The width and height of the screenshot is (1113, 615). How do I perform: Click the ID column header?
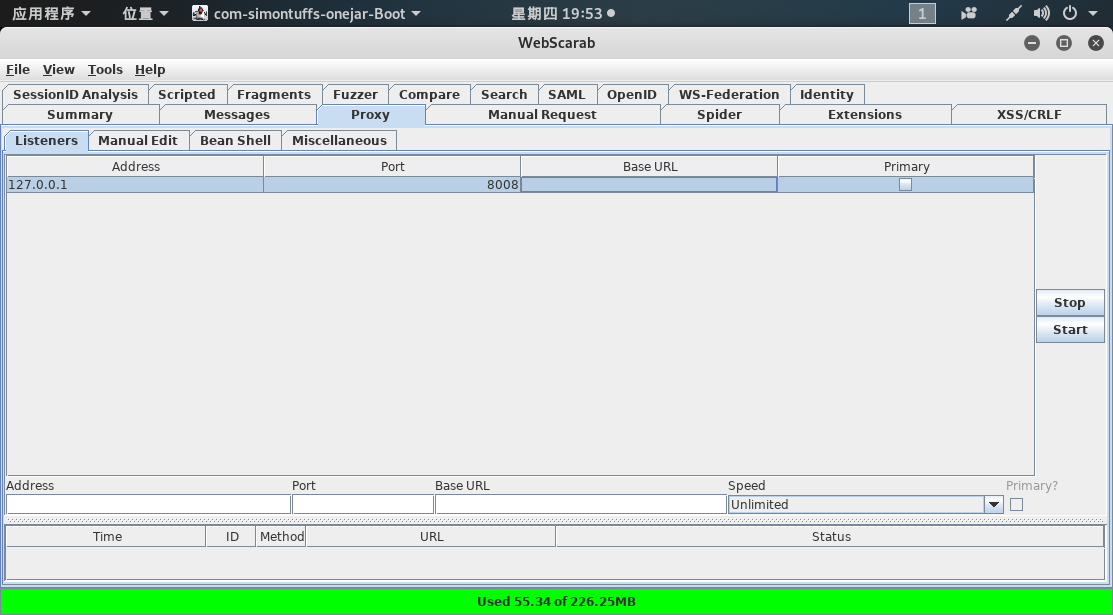pyautogui.click(x=231, y=536)
